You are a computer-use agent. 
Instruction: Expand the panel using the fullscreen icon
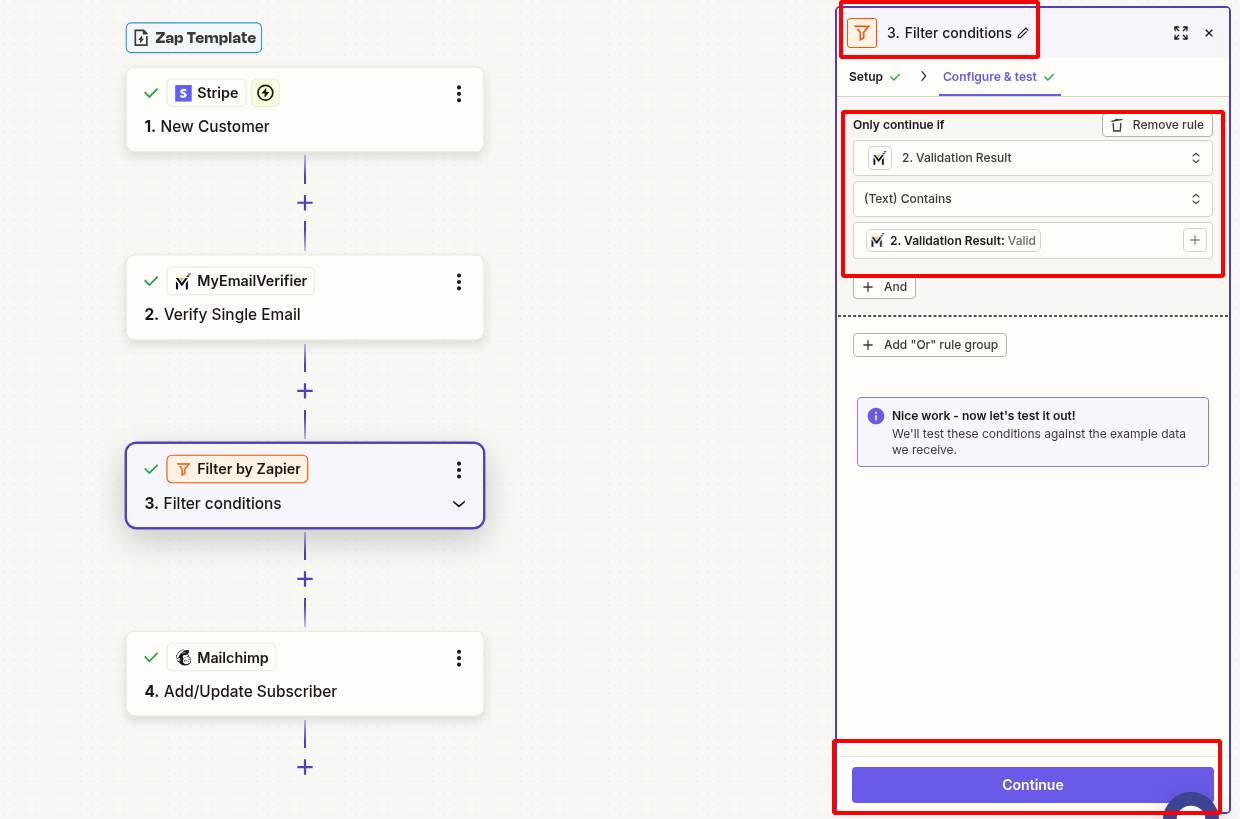(x=1181, y=33)
